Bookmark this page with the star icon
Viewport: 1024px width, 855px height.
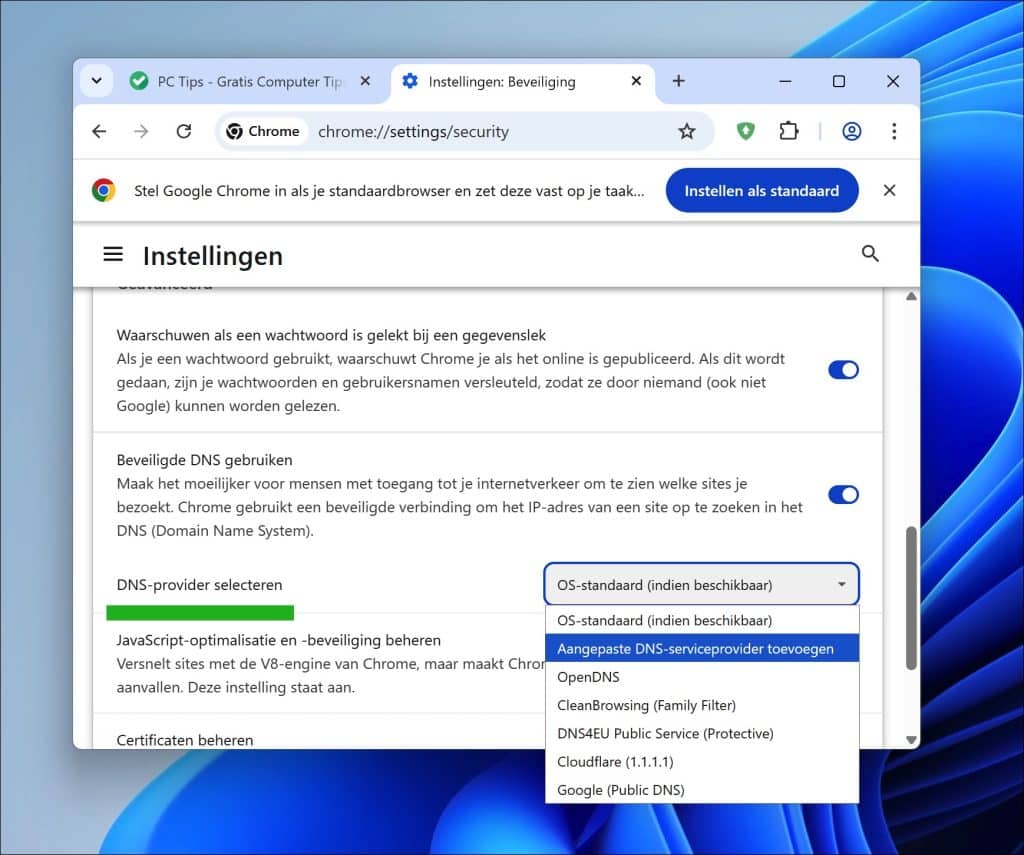pos(686,131)
